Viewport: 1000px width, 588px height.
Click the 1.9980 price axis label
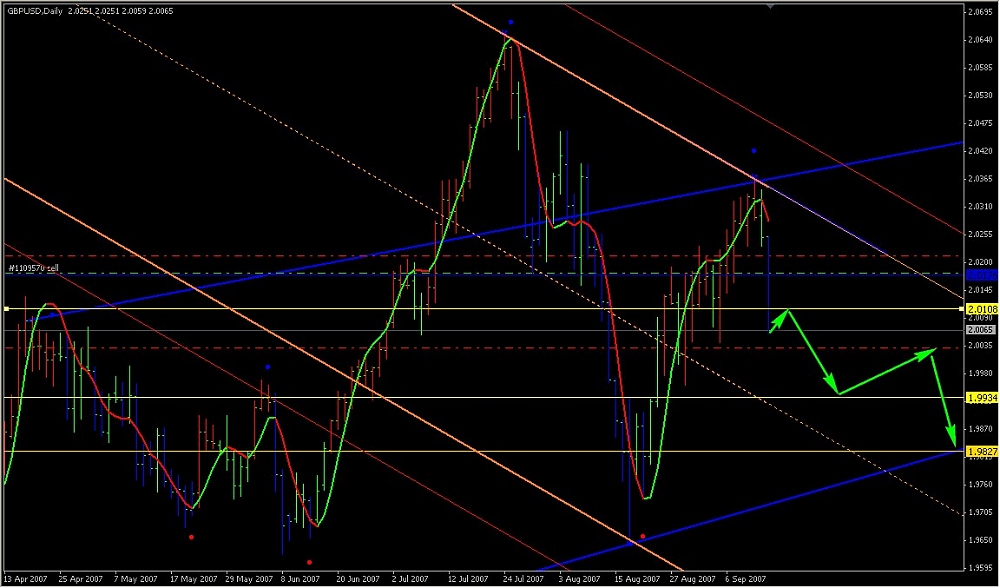point(982,374)
